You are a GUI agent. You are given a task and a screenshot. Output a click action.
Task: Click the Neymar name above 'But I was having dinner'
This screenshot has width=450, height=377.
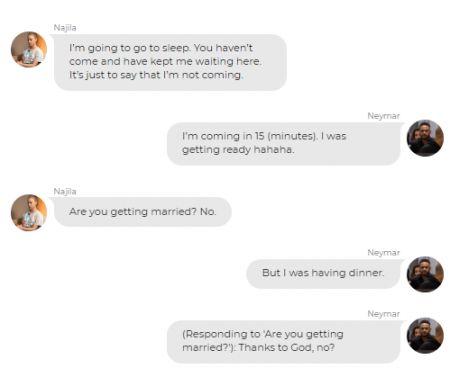383,252
